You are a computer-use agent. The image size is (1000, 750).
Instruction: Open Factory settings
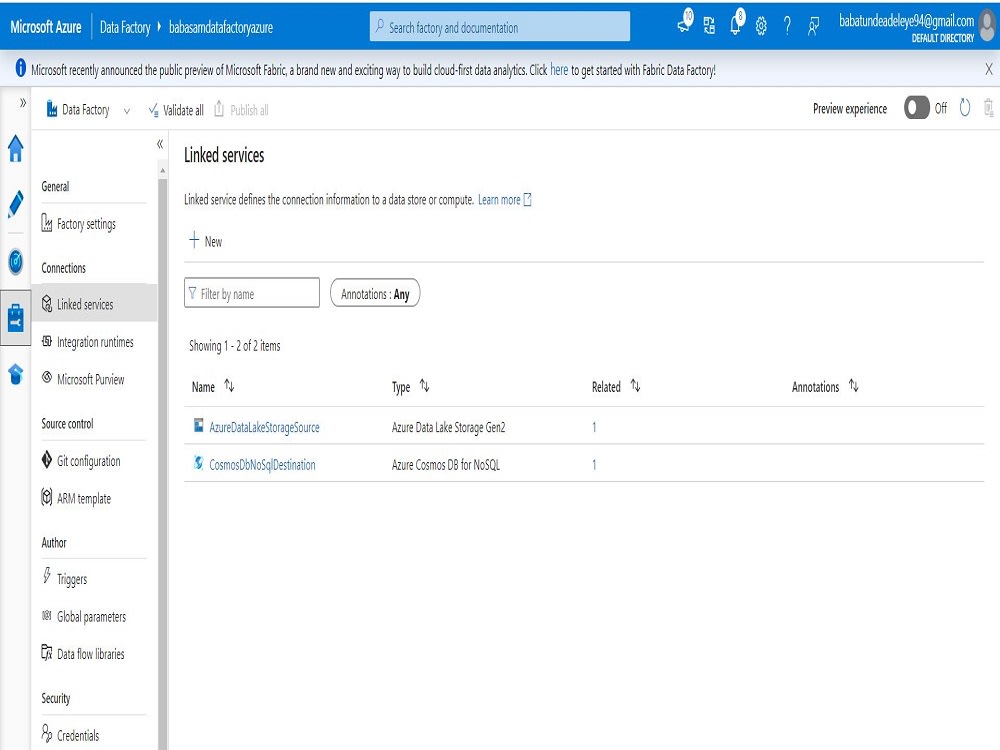[x=86, y=224]
